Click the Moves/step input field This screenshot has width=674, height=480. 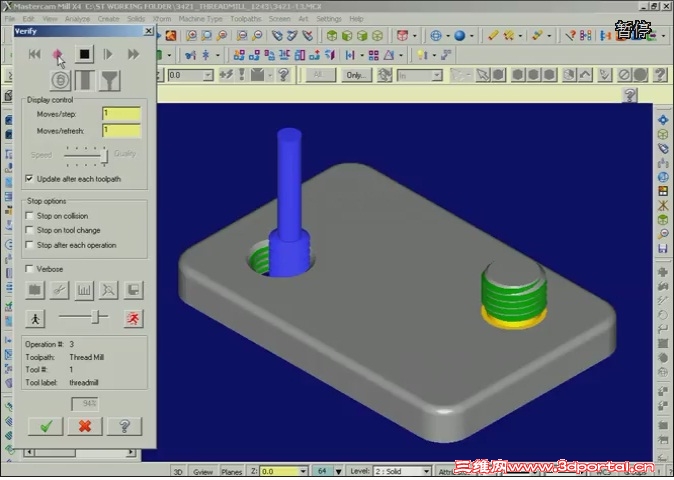[x=122, y=113]
